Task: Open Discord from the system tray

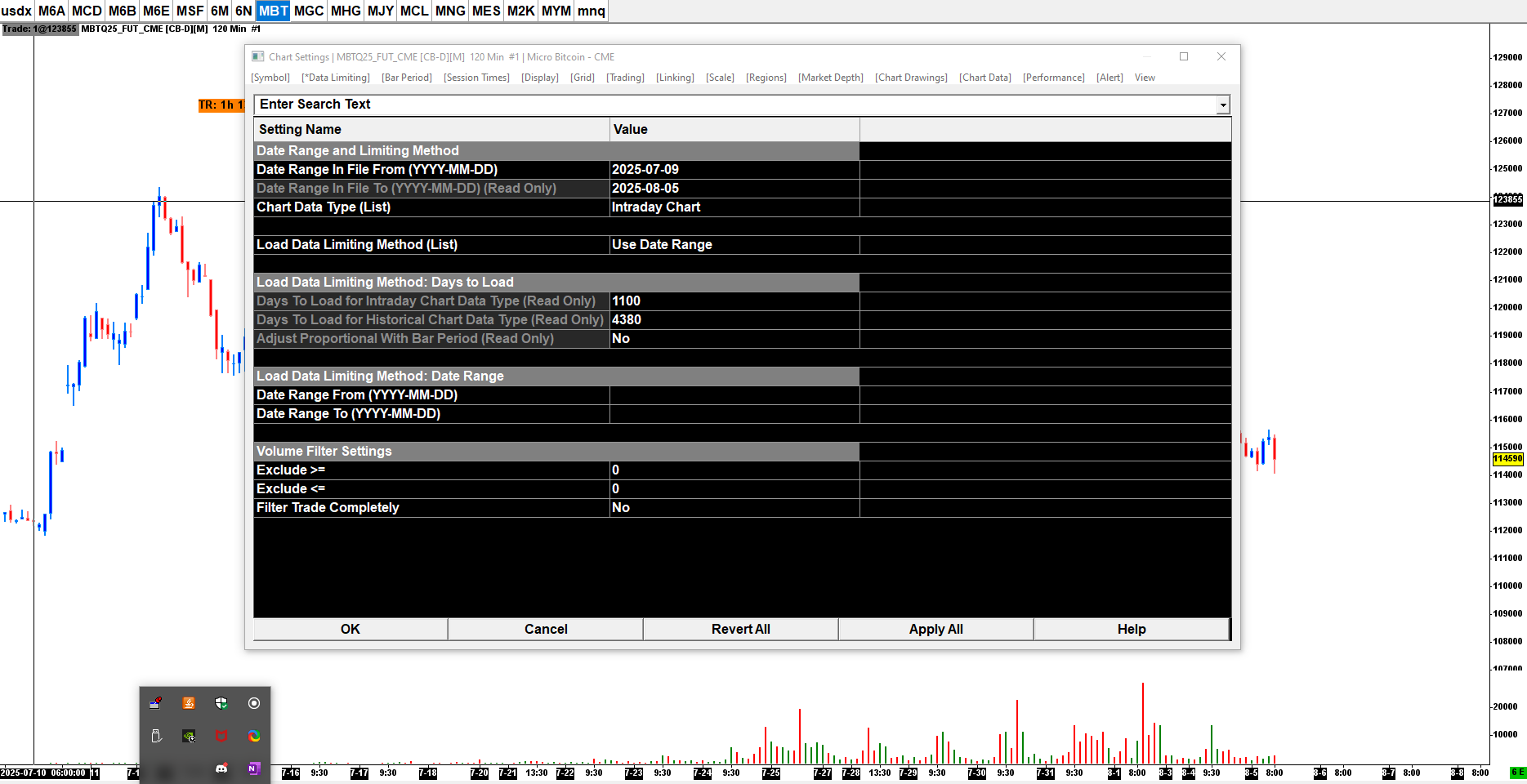Action: tap(221, 768)
